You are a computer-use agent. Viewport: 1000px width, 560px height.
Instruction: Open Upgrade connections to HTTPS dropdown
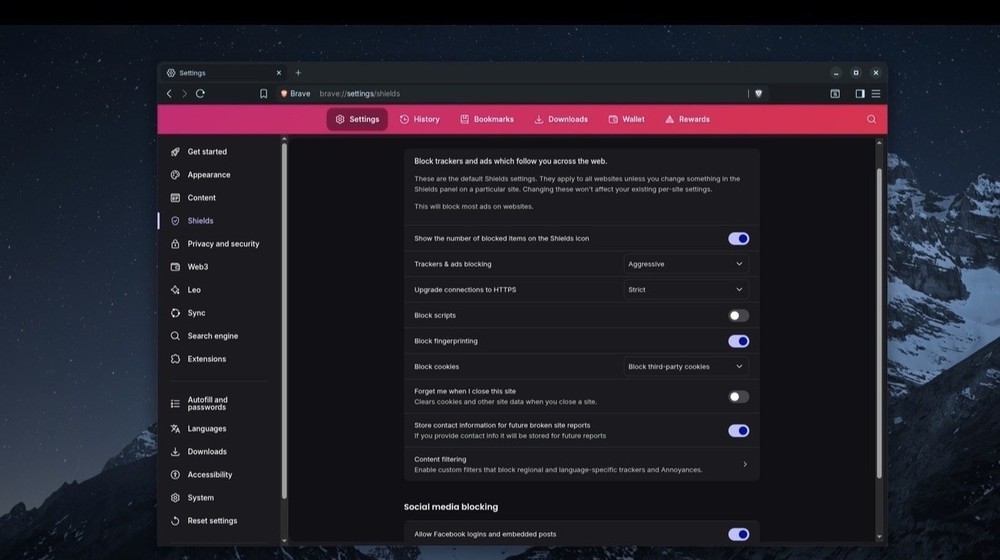[x=685, y=290]
